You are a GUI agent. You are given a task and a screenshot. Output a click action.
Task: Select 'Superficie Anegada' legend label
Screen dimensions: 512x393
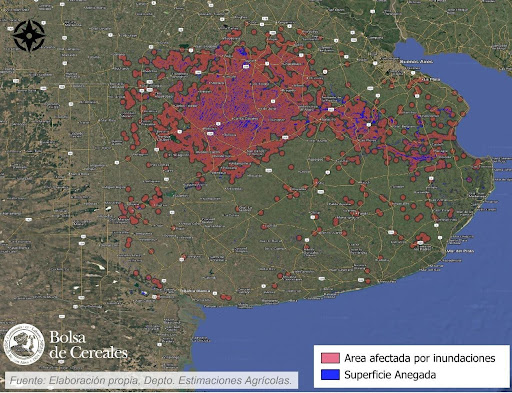coord(390,375)
